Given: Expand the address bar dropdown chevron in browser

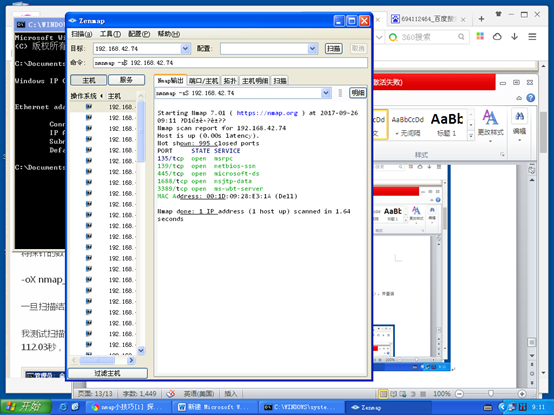Looking at the screenshot, I should tap(379, 37).
